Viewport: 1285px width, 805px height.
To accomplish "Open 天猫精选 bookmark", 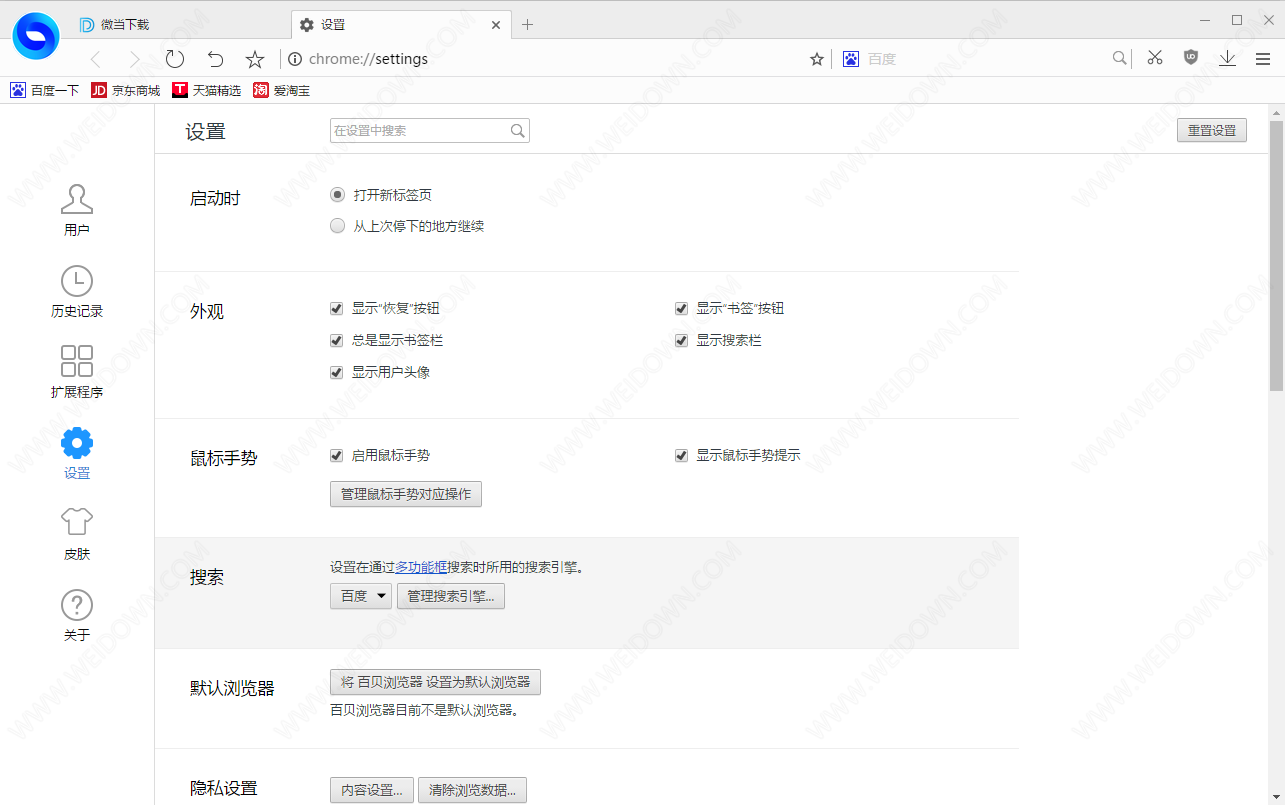I will (207, 90).
